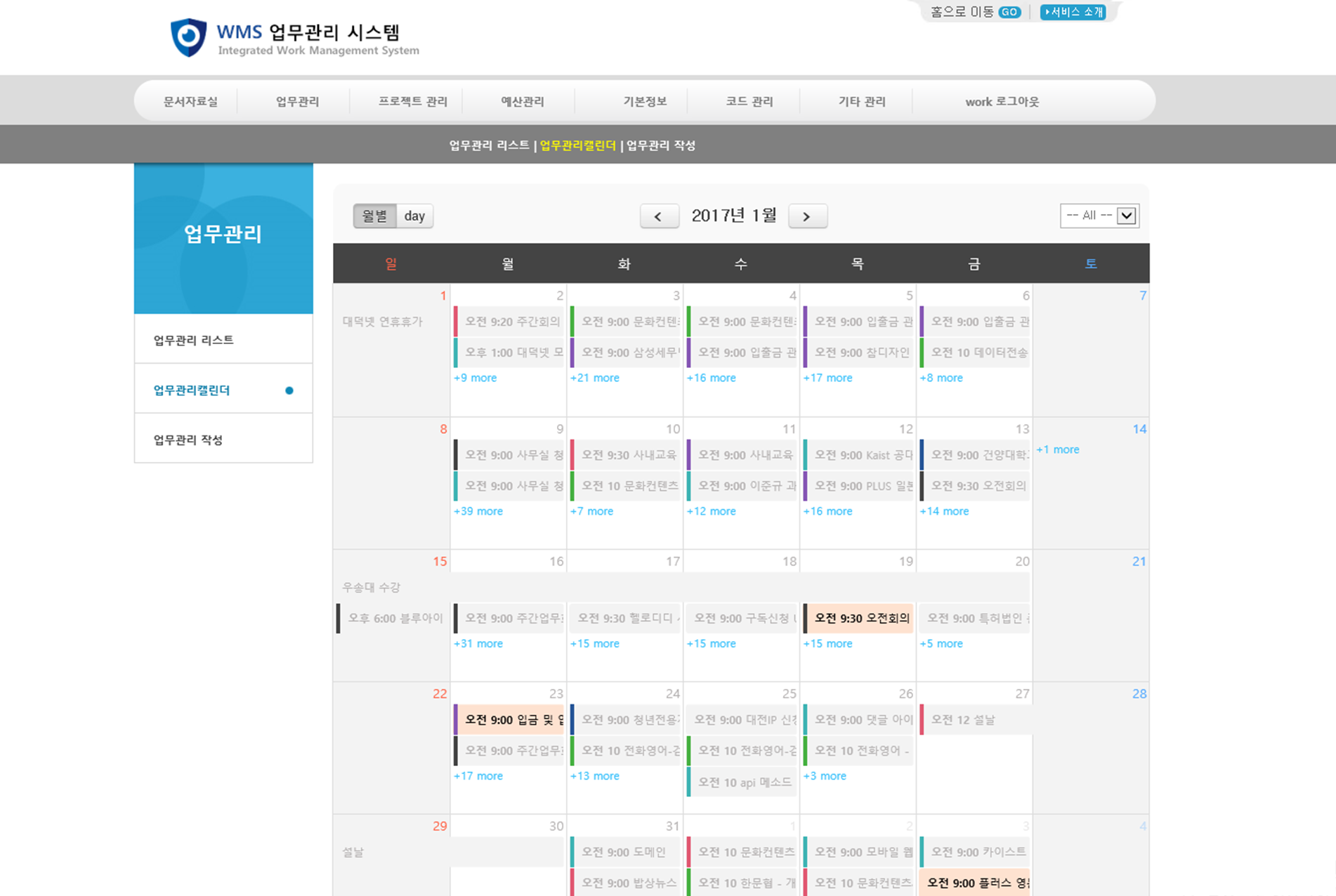1336x896 pixels.
Task: Open the highlighted 오전 9:30 오전회의 event
Action: tap(861, 618)
